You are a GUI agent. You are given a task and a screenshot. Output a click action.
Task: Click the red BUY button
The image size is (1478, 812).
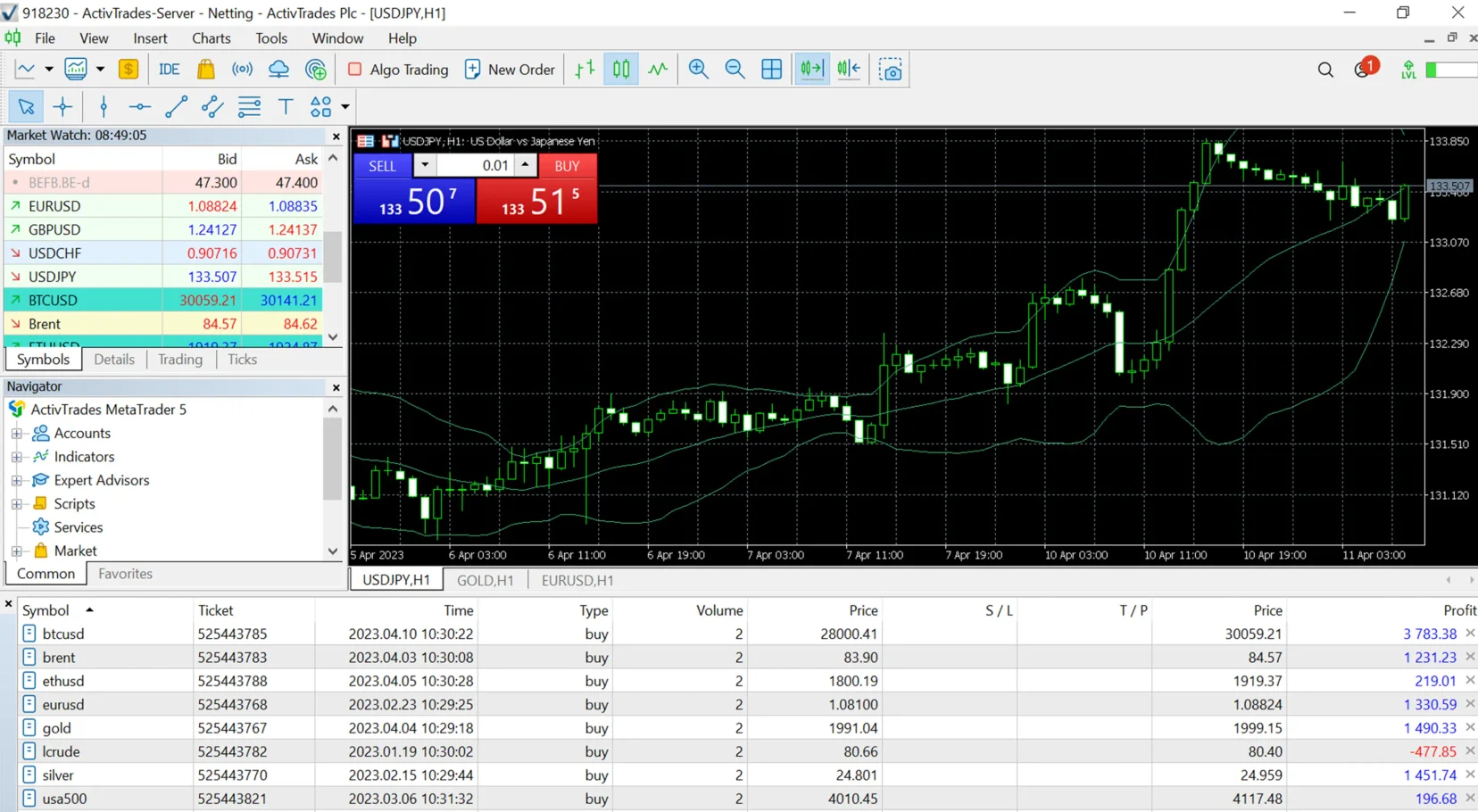tap(567, 166)
